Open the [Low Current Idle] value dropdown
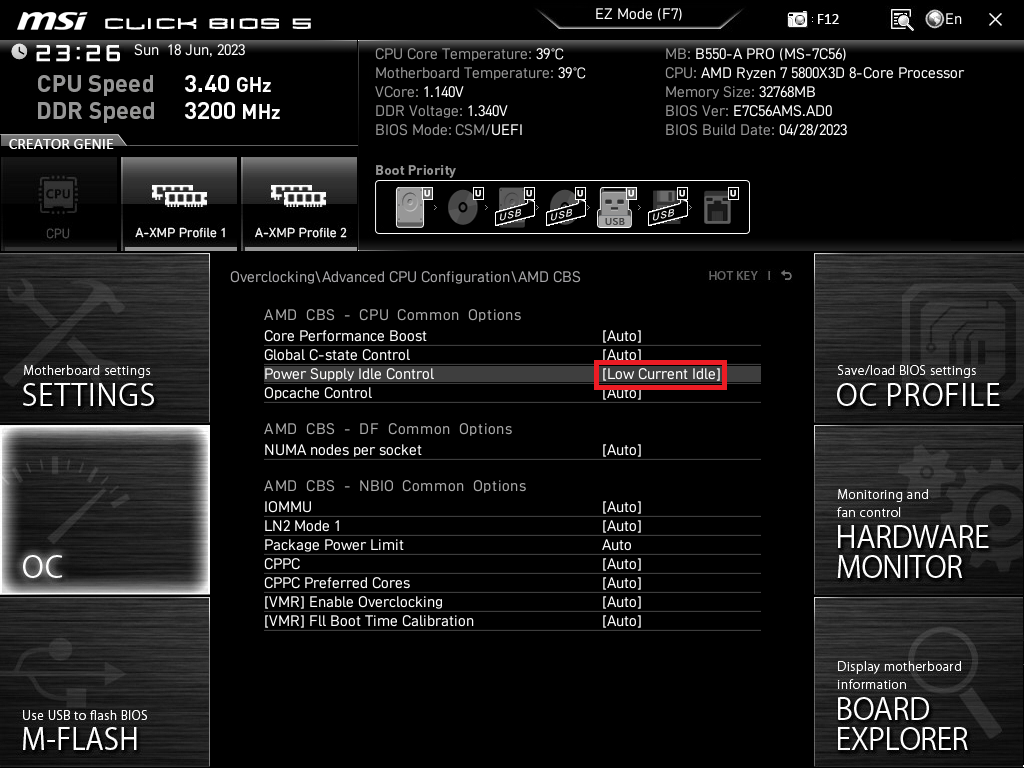Image resolution: width=1024 pixels, height=768 pixels. tap(661, 374)
